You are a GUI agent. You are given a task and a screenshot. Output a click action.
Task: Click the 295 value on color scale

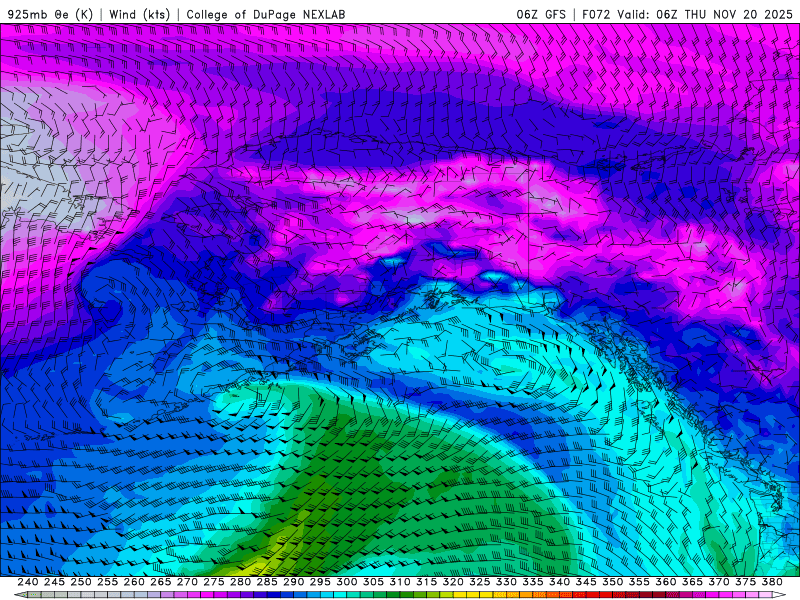[x=320, y=582]
